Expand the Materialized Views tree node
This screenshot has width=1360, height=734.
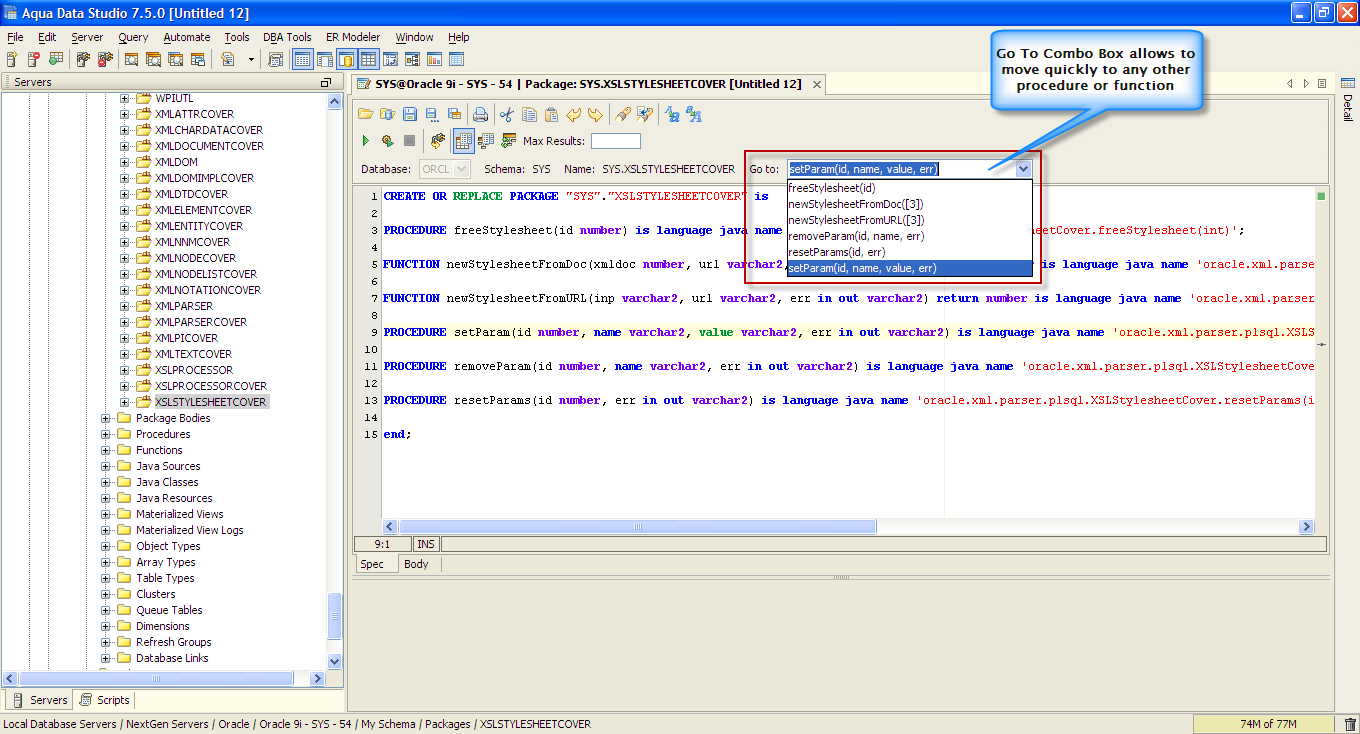107,514
